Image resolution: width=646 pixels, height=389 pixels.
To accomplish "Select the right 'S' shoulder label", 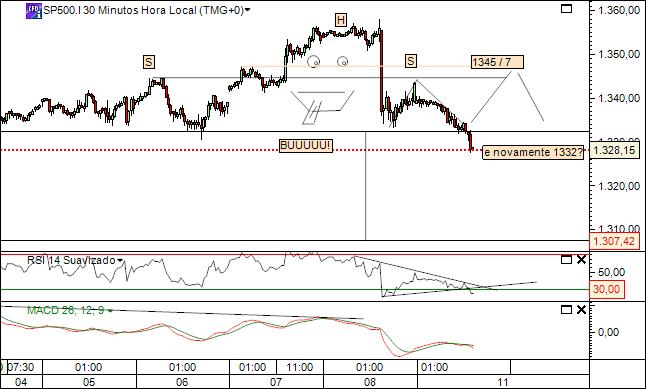I will click(x=411, y=61).
